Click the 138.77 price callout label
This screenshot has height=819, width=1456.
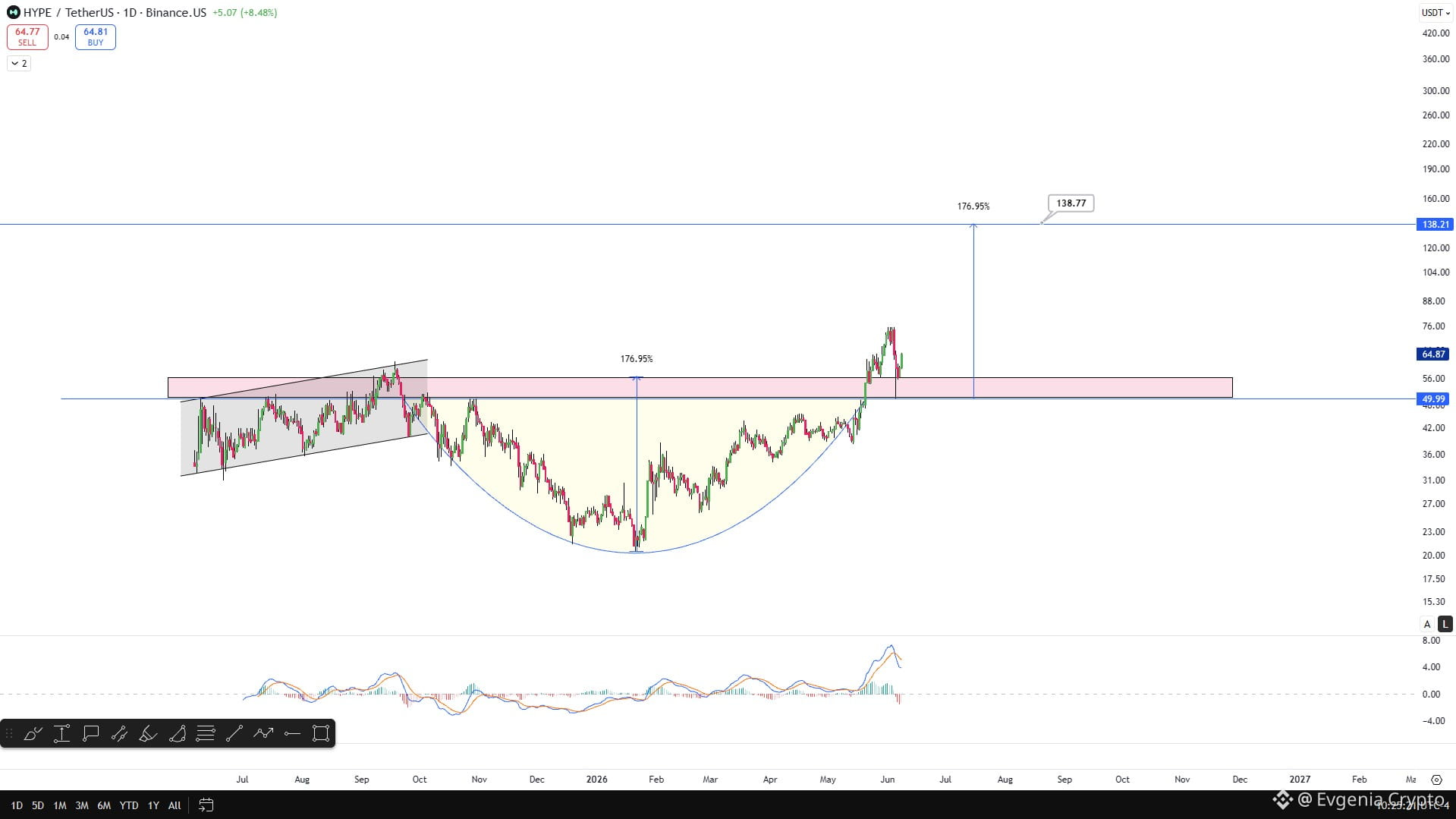click(1071, 203)
